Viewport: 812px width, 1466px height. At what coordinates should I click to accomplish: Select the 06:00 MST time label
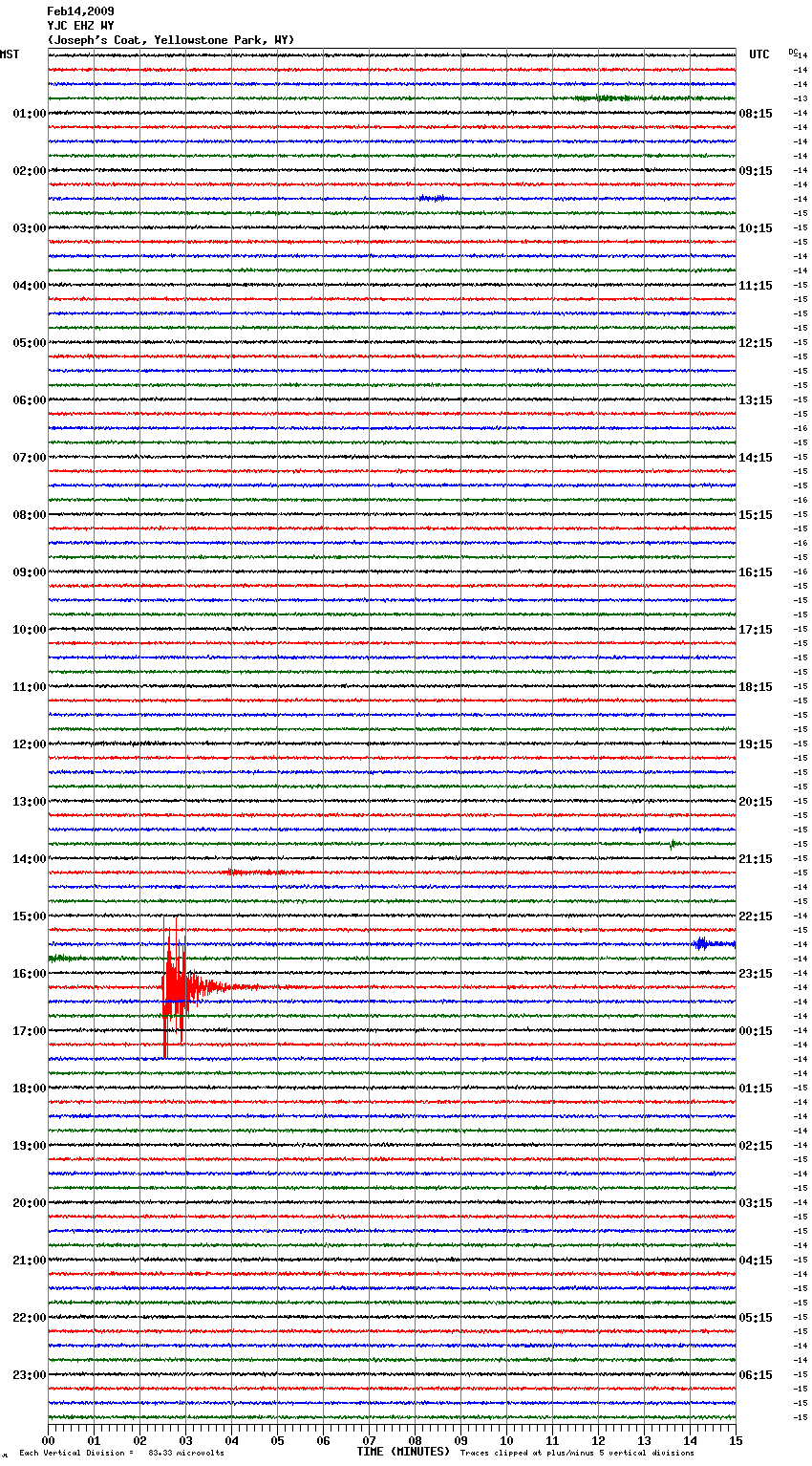point(29,400)
